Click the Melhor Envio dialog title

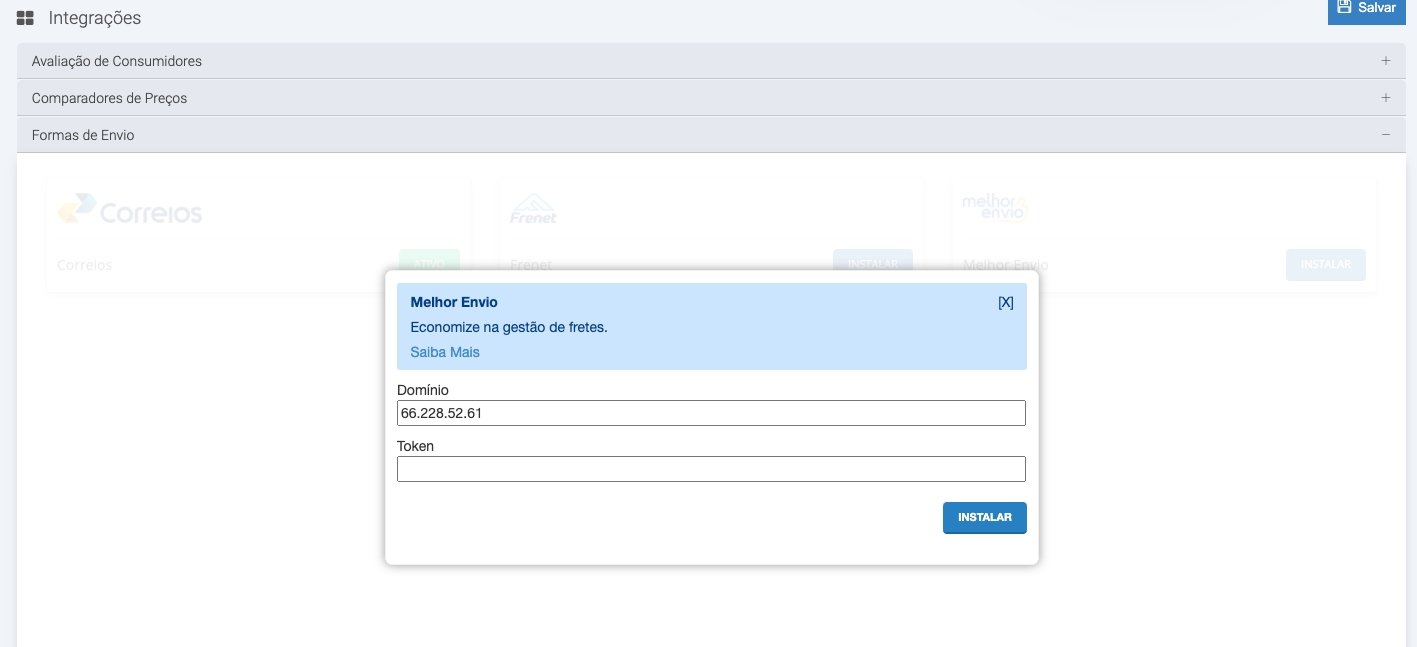[454, 302]
